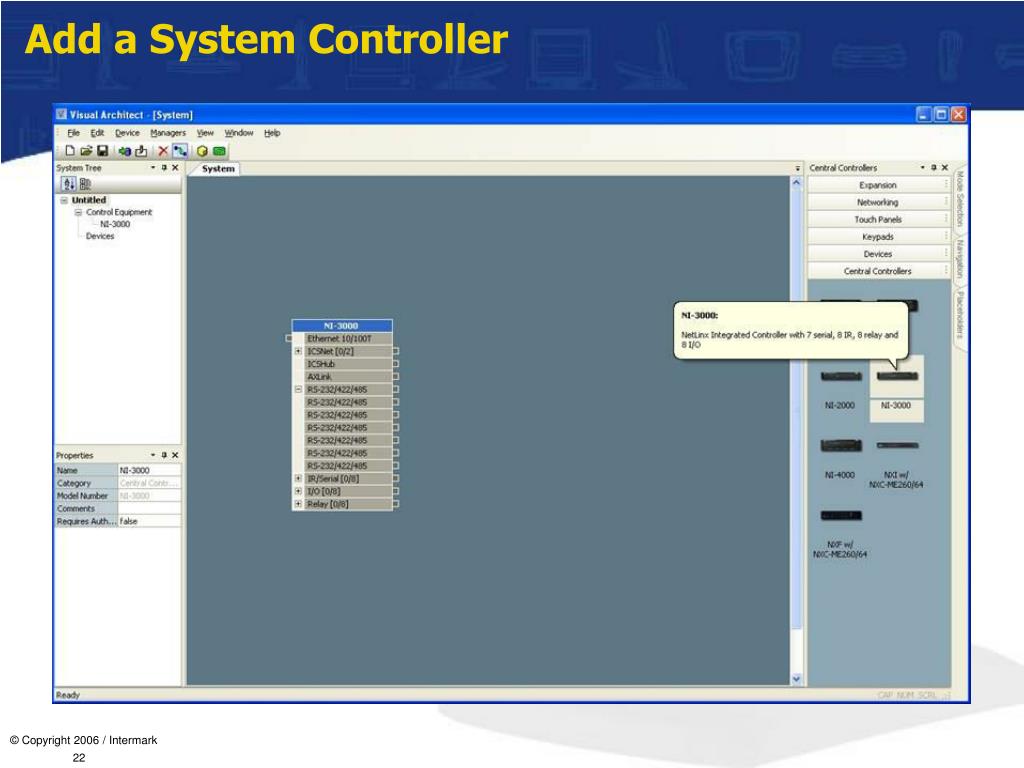Click the canvas scroll down arrow
The width and height of the screenshot is (1024, 768).
tap(796, 679)
